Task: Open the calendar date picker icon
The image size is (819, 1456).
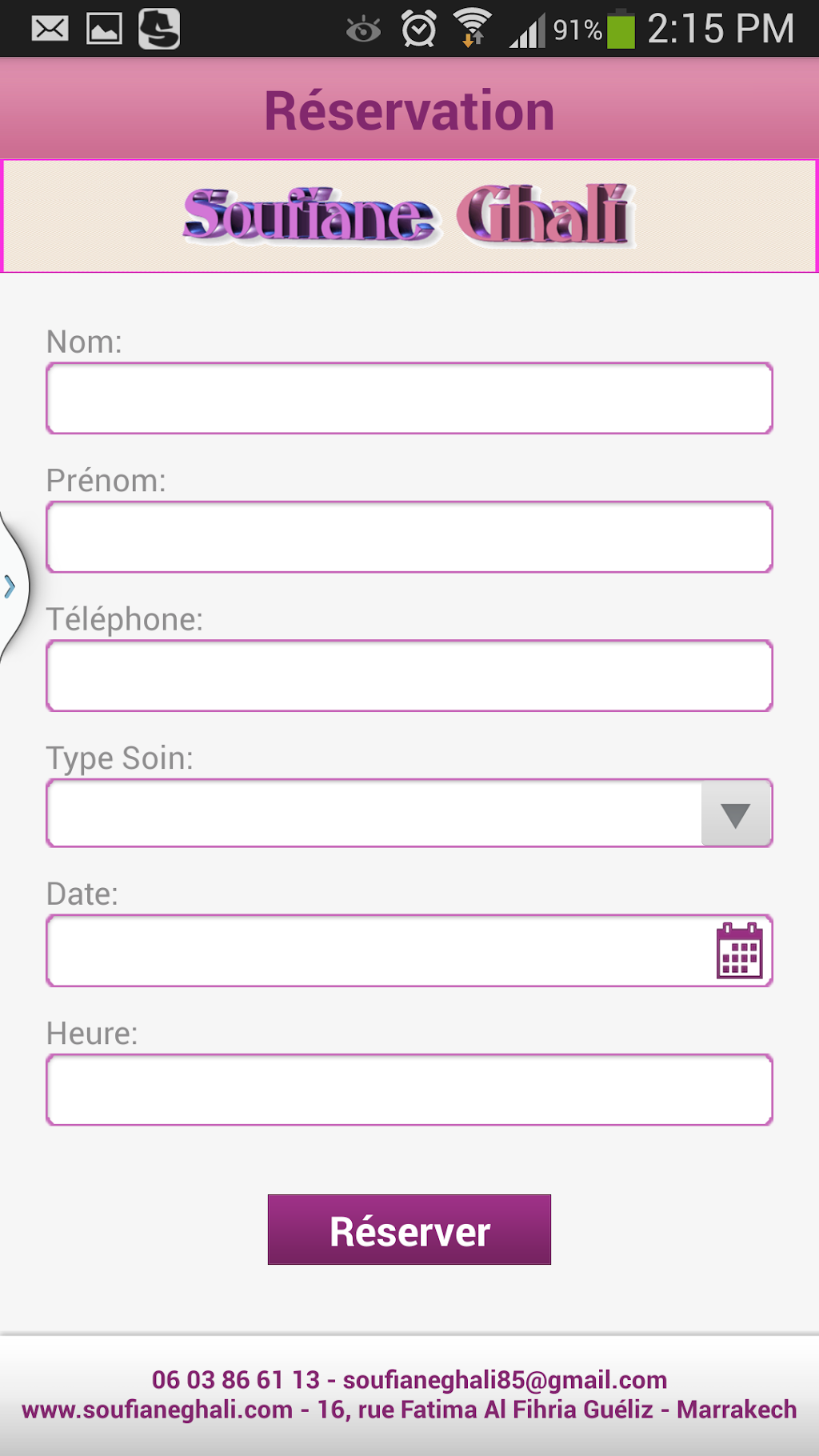Action: click(x=739, y=950)
